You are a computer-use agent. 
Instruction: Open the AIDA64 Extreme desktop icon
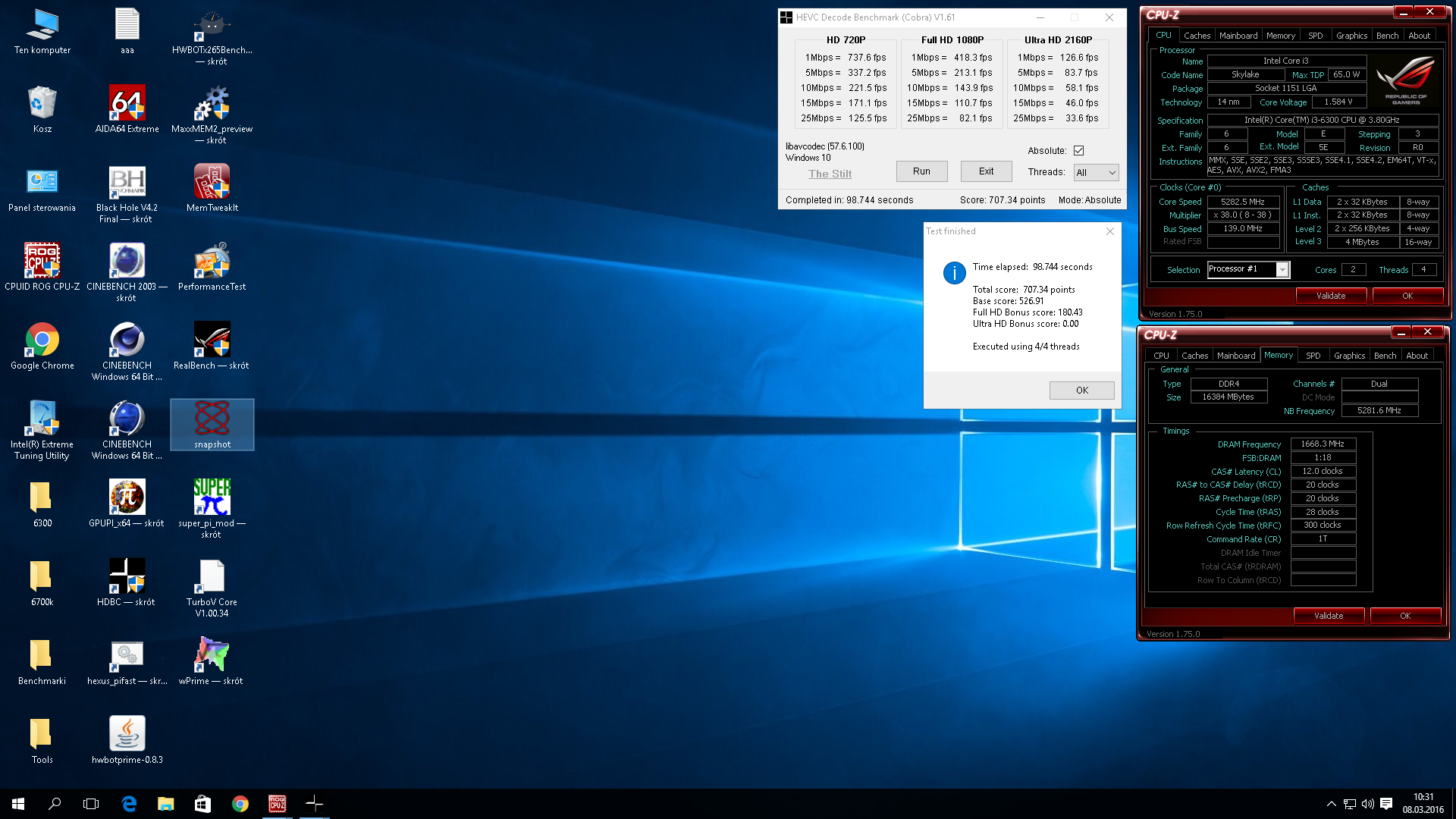(x=127, y=109)
